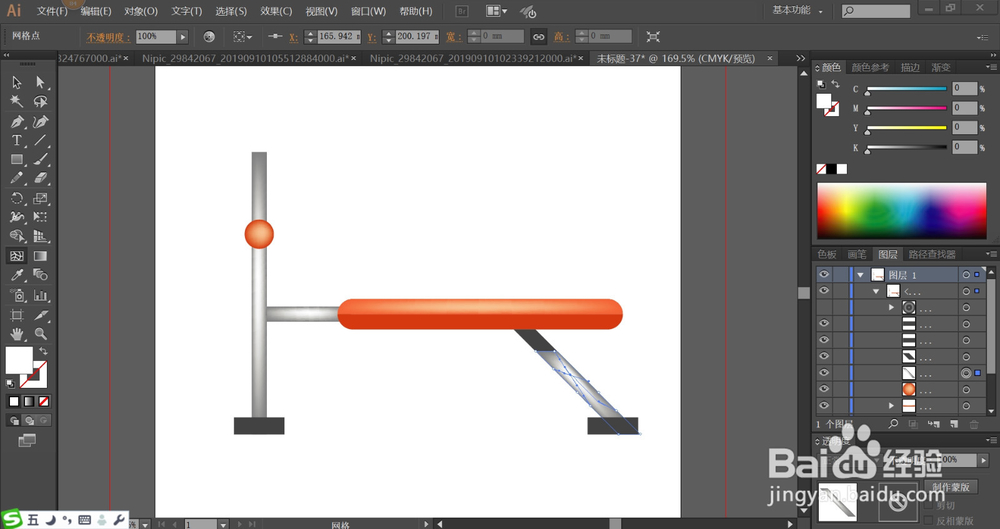Select the Eyedropper tool
Viewport: 1000px width, 529px height.
(17, 275)
